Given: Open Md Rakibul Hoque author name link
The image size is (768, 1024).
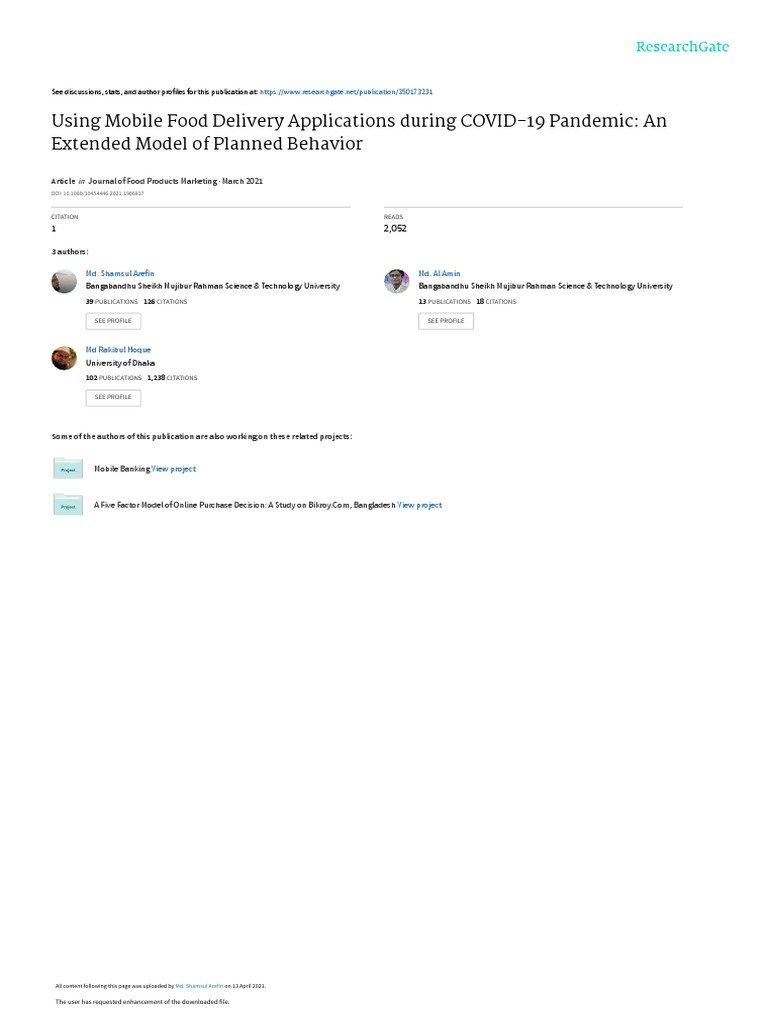Looking at the screenshot, I should [x=119, y=350].
